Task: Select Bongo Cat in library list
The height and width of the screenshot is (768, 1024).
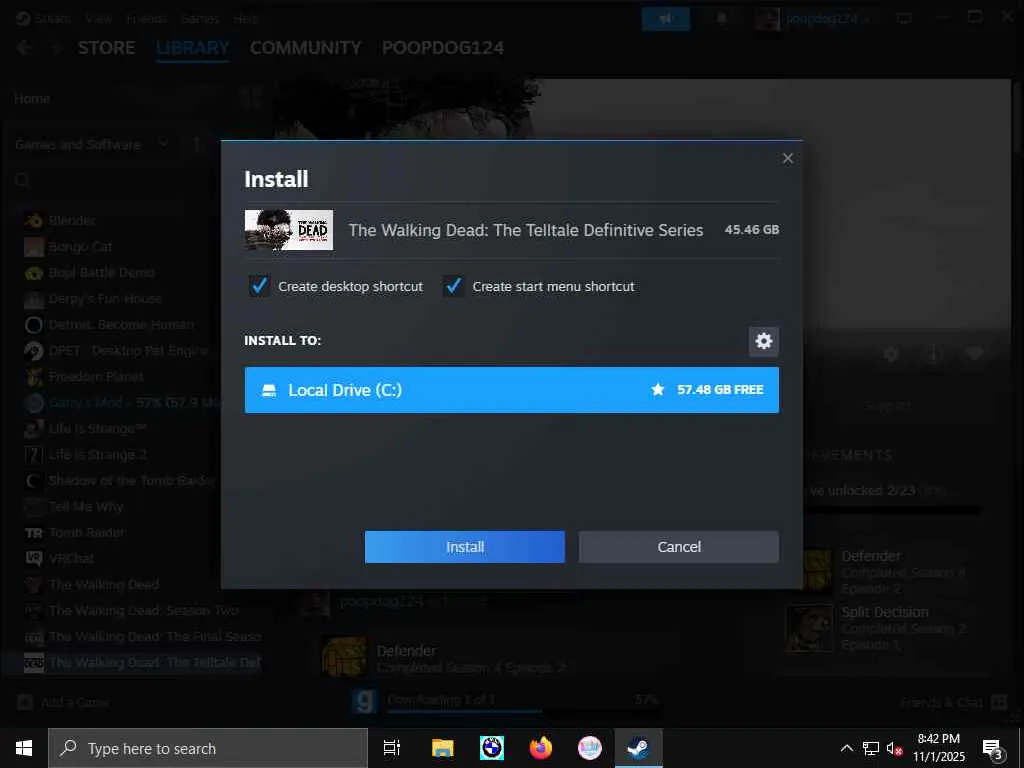Action: [80, 247]
